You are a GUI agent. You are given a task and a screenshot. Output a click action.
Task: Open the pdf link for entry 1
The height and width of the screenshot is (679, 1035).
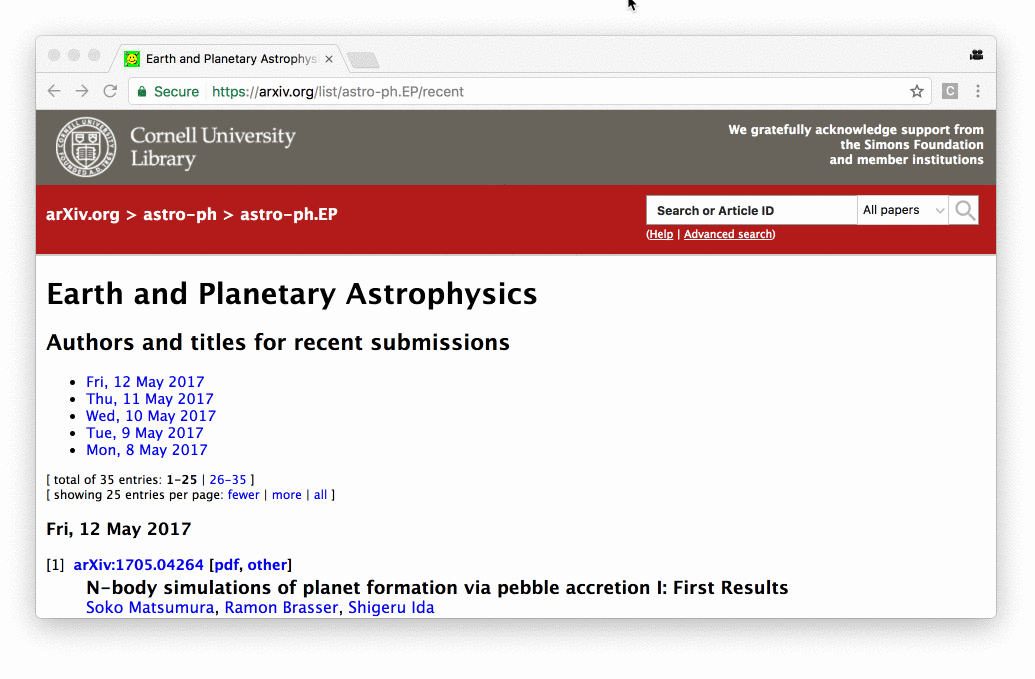coord(226,565)
